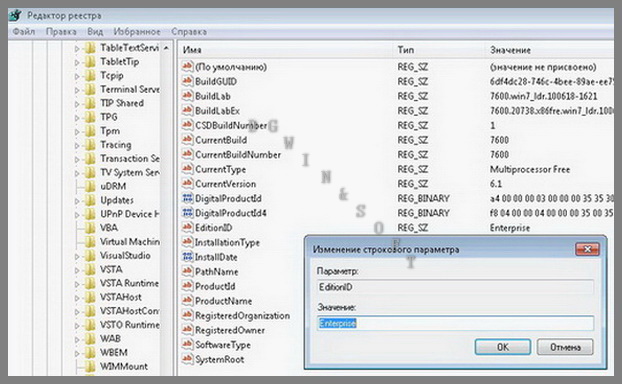Viewport: 622px width, 384px height.
Task: Select the TPG folder icon
Action: [x=90, y=117]
